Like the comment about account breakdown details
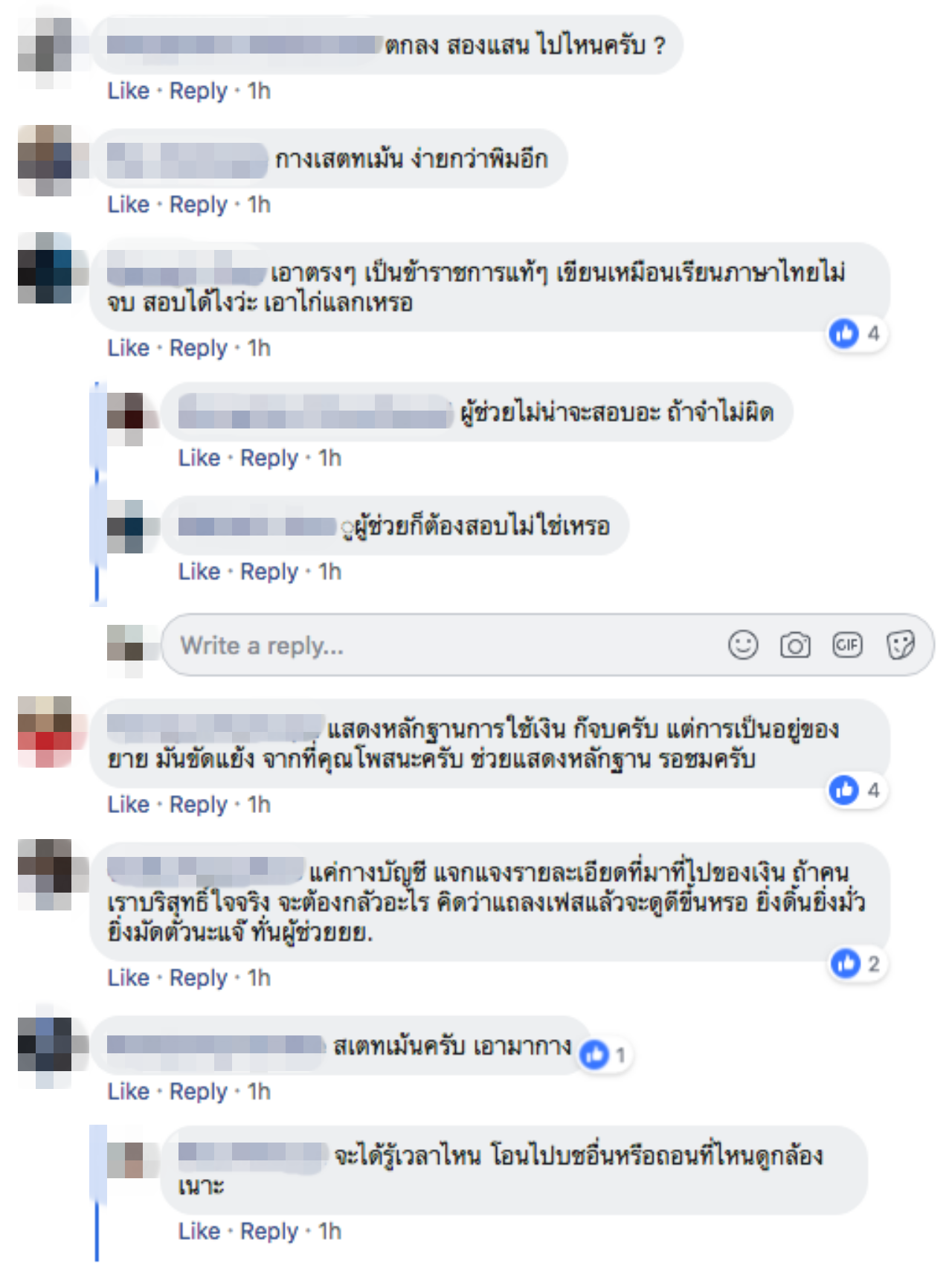 (x=128, y=978)
